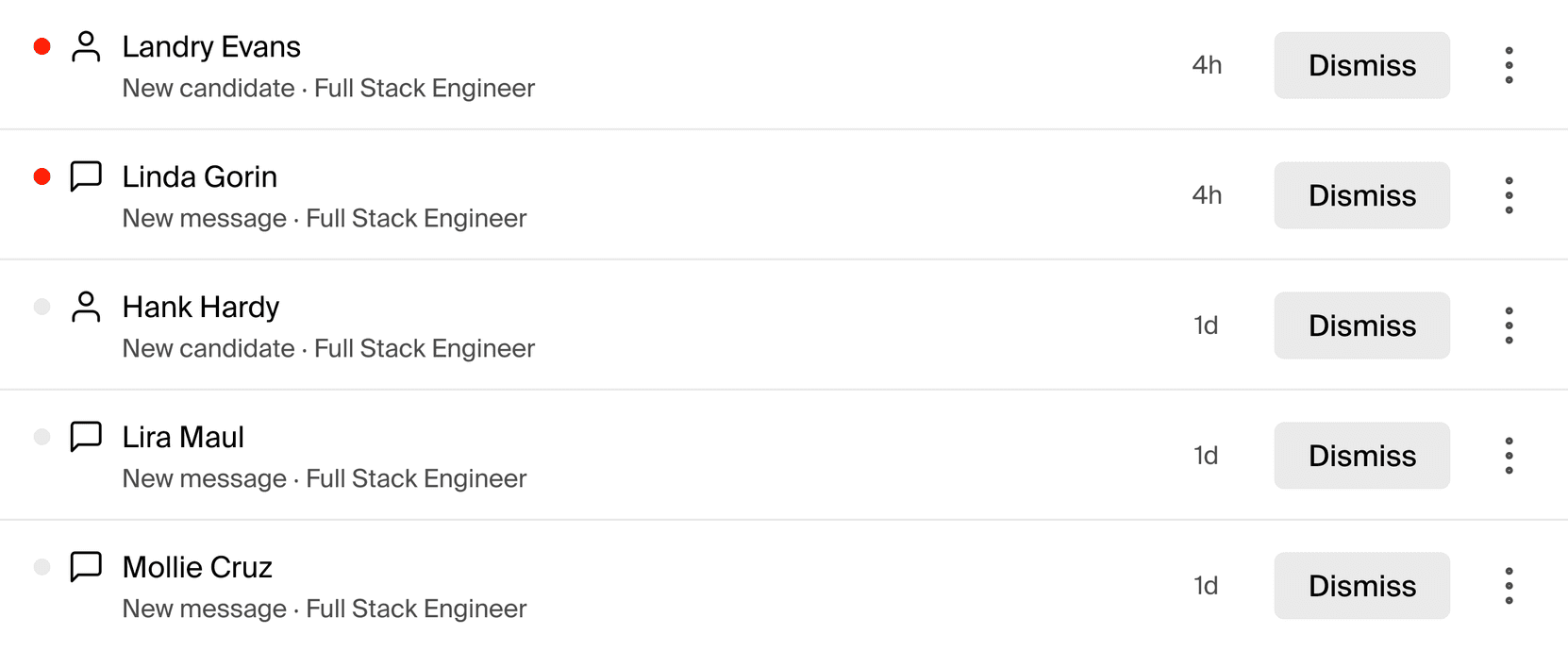Click the person icon next to Landry Evans

(87, 45)
